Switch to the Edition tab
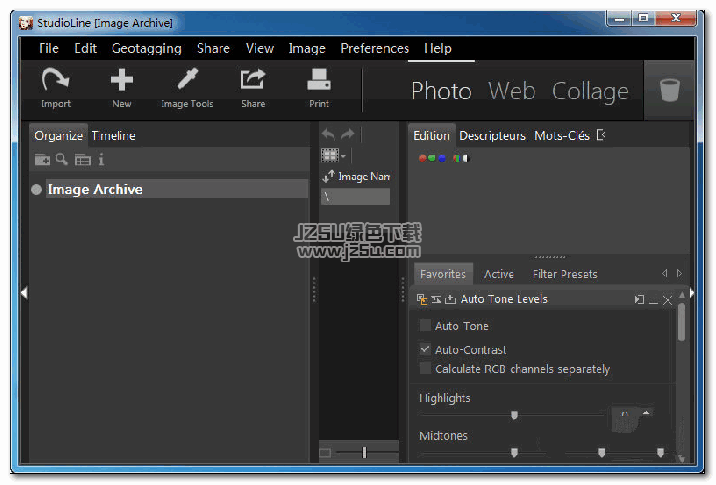Screen dimensions: 716x485 pyautogui.click(x=431, y=136)
